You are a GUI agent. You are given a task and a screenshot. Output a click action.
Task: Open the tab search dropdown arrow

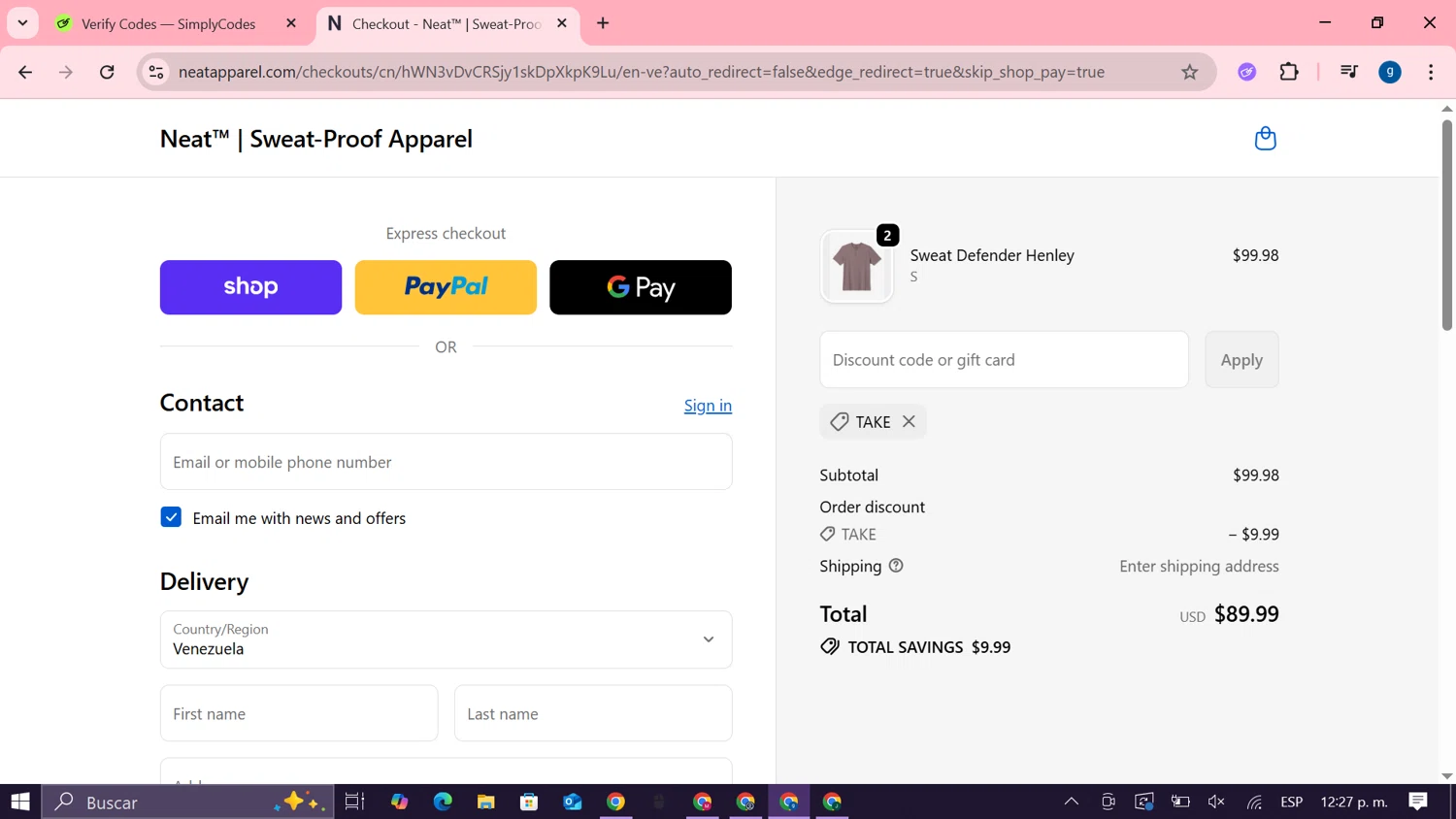pos(22,23)
